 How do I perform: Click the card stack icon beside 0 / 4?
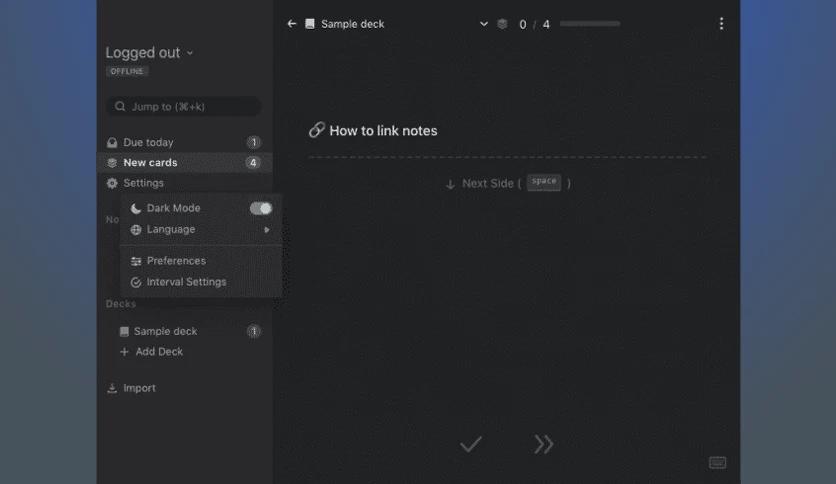[x=502, y=24]
